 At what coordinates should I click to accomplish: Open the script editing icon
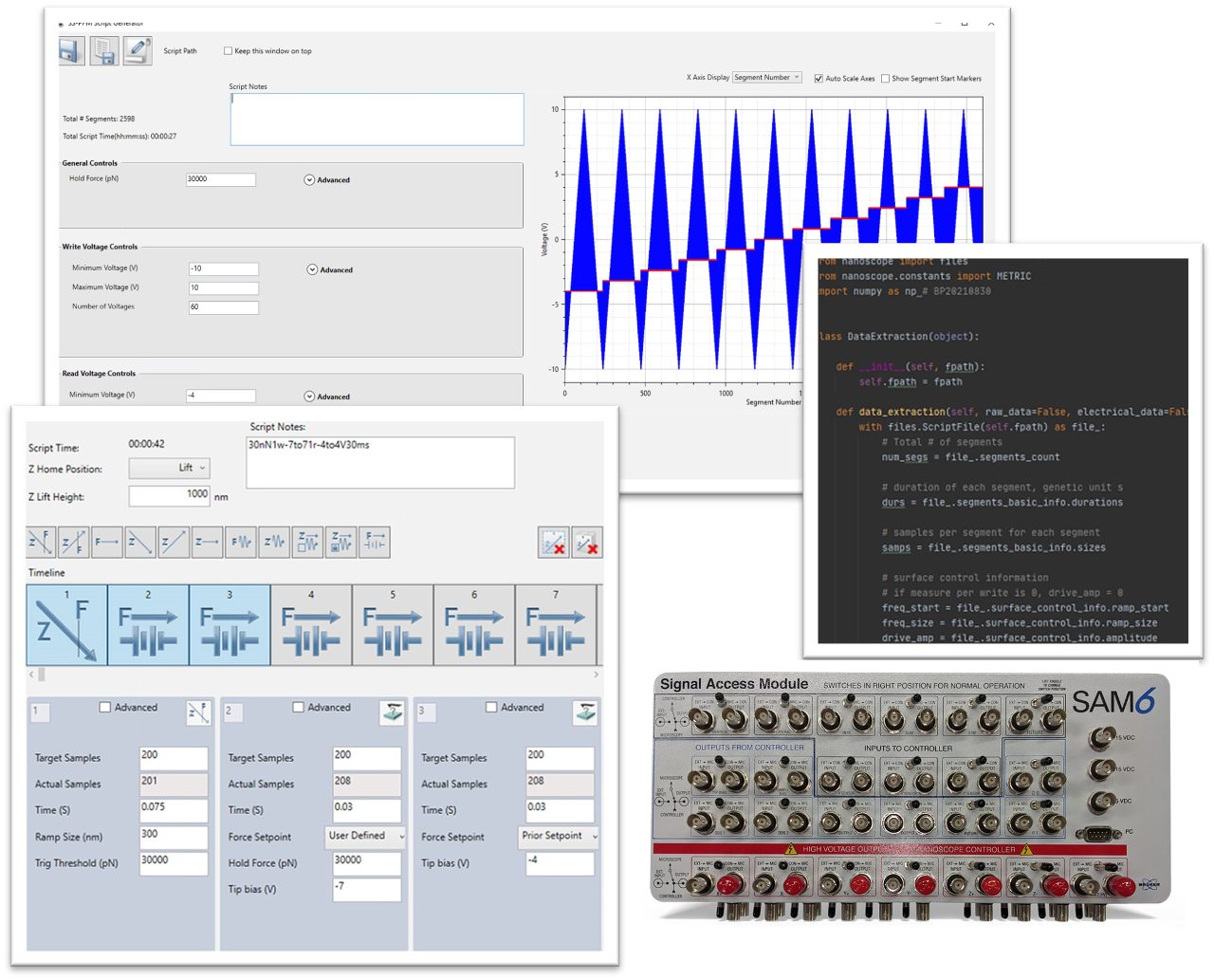coord(138,49)
